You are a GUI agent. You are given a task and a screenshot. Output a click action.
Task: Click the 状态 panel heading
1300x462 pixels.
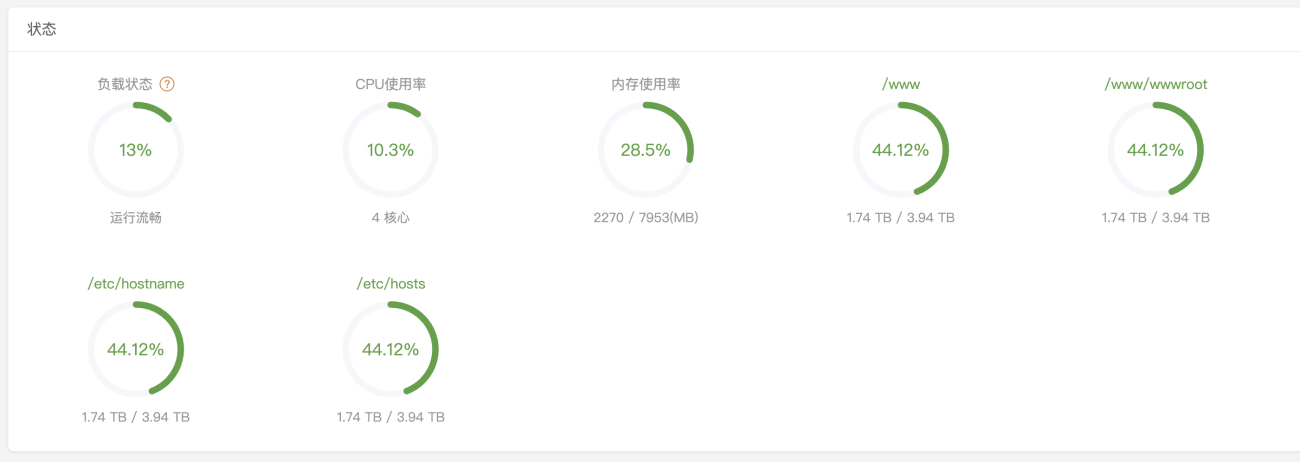click(x=42, y=29)
